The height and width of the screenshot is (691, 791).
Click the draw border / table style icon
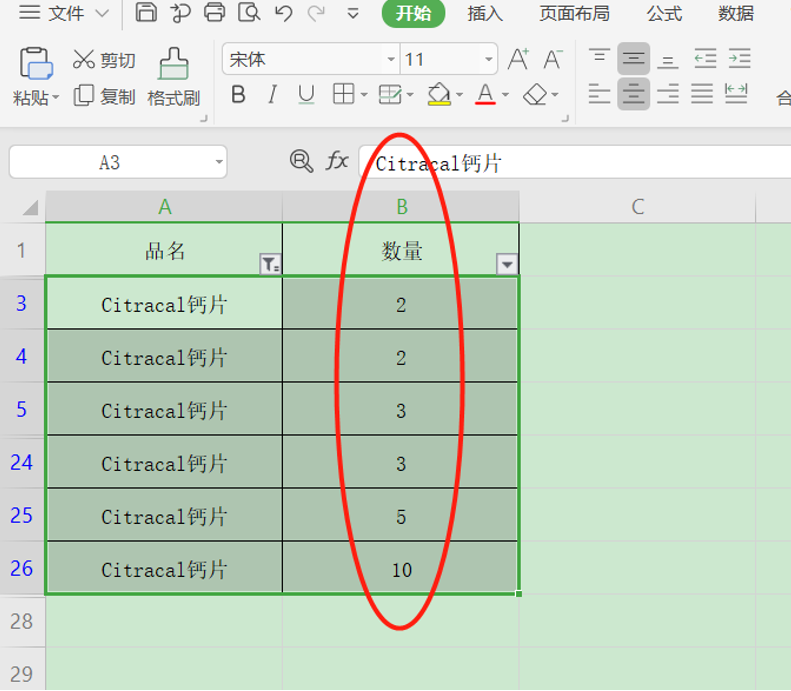[x=390, y=94]
